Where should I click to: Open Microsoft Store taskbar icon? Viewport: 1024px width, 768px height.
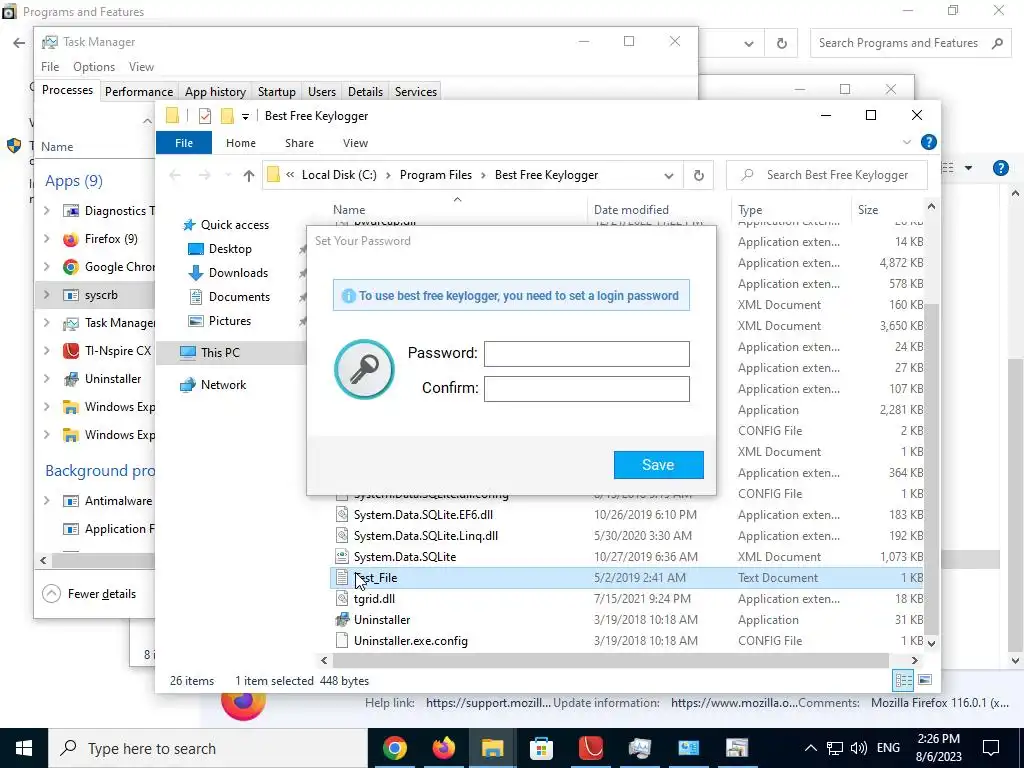tap(541, 748)
